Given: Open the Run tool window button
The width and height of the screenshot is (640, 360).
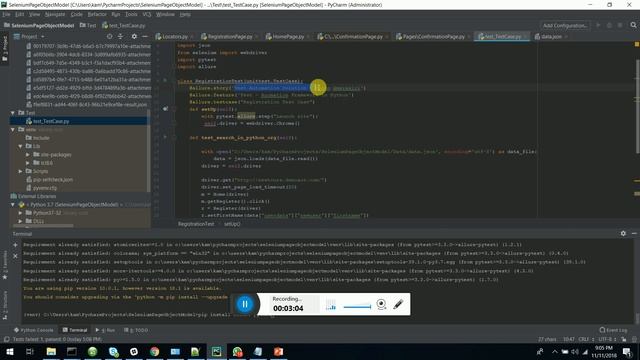Looking at the screenshot, I should (x=105, y=330).
